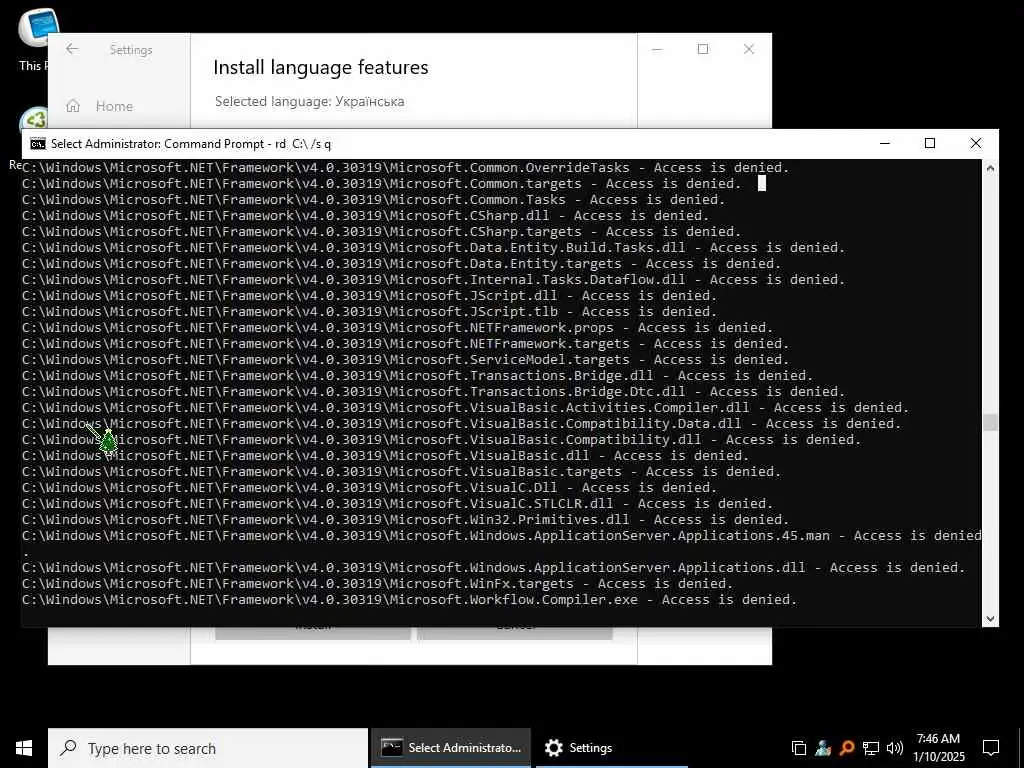Click the Microsoft.VisualC.Dll output line

click(369, 487)
